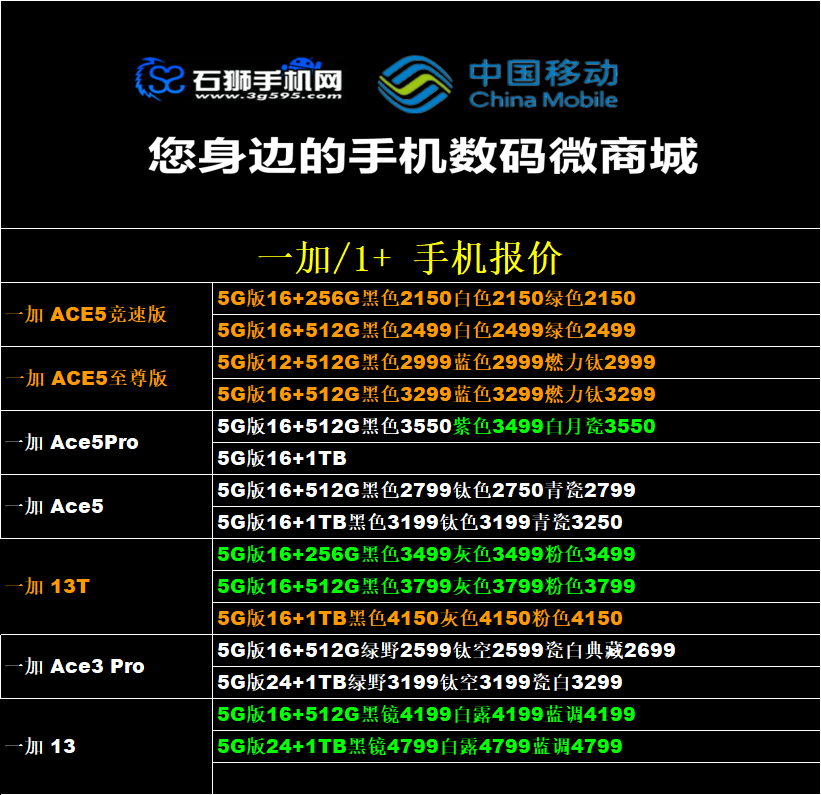Screen dimensions: 821x795
Task: Click 13T 16+1TB row priced 4150
Action: pyautogui.click(x=516, y=618)
